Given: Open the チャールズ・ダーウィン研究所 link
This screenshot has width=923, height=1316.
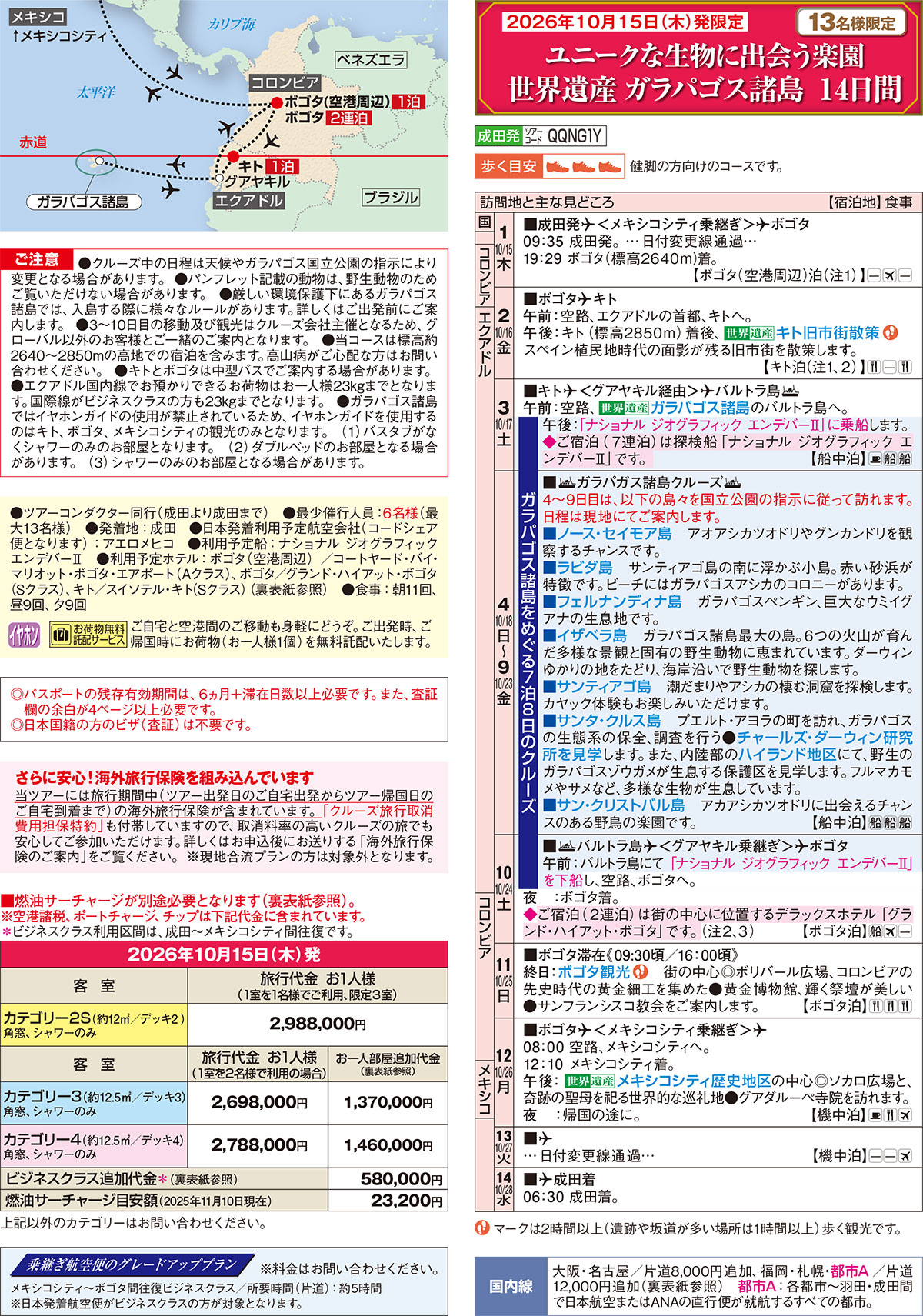Looking at the screenshot, I should [x=825, y=738].
